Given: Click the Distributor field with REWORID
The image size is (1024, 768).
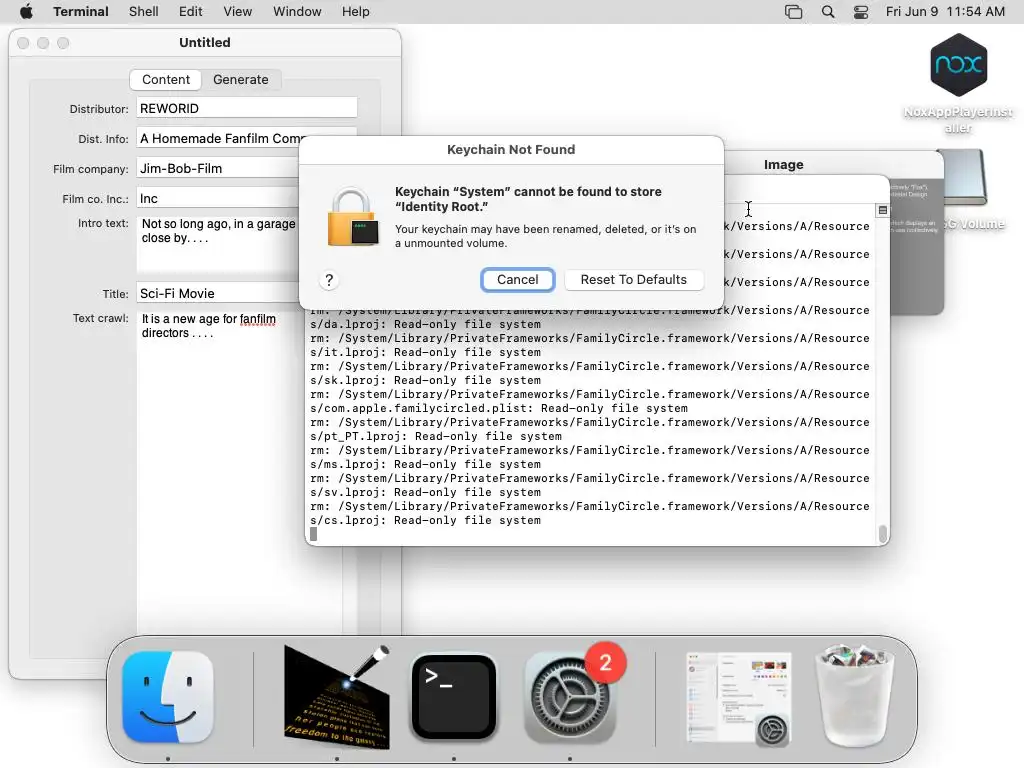Looking at the screenshot, I should (x=247, y=108).
